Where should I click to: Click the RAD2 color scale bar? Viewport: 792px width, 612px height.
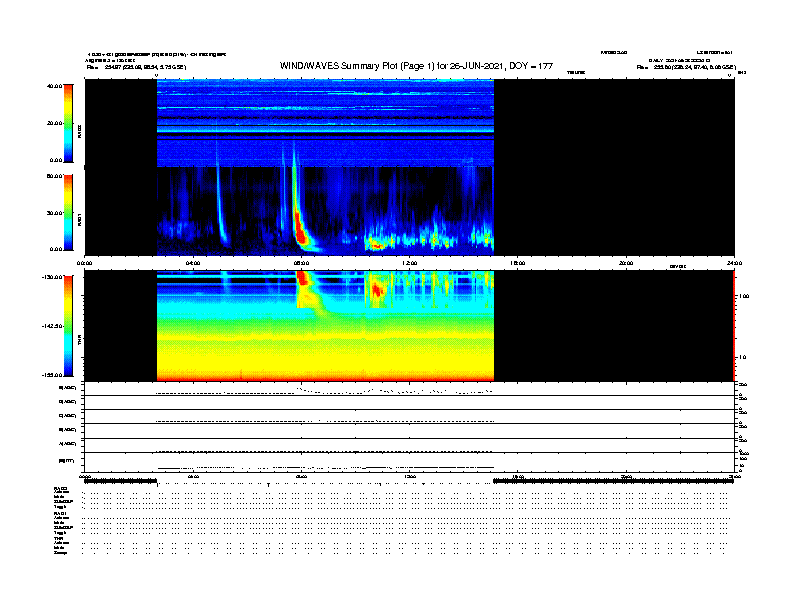tap(68, 123)
